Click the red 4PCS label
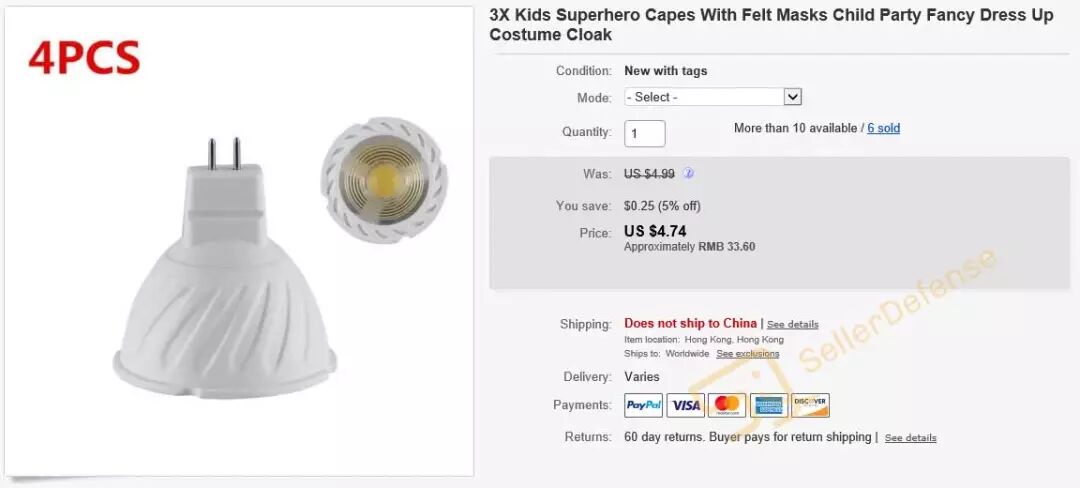 coord(84,59)
